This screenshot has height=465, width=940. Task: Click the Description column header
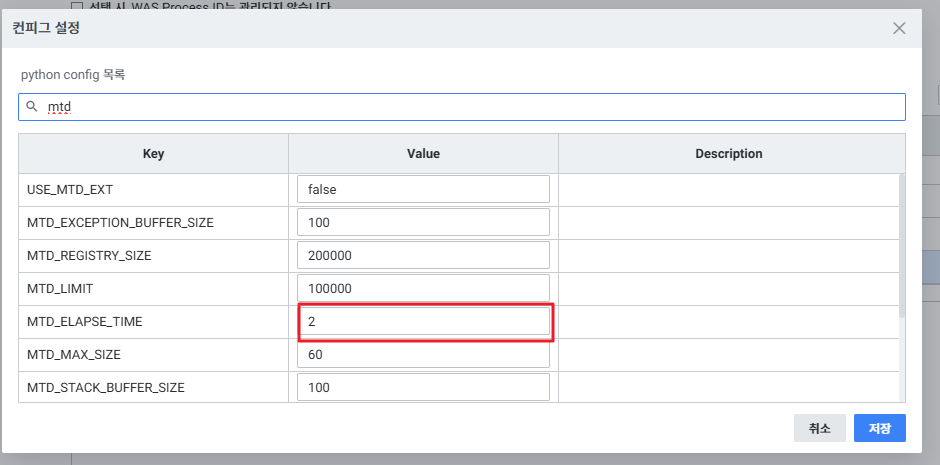tap(728, 154)
